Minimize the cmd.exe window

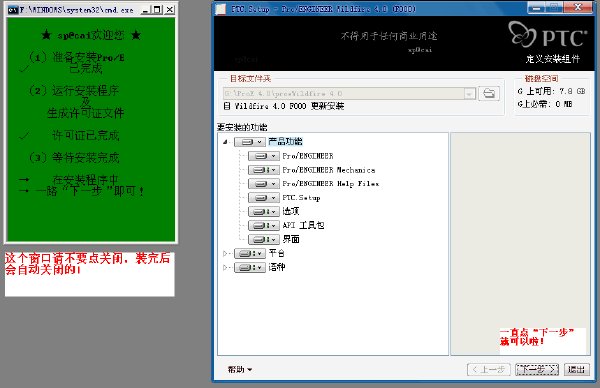coord(145,10)
